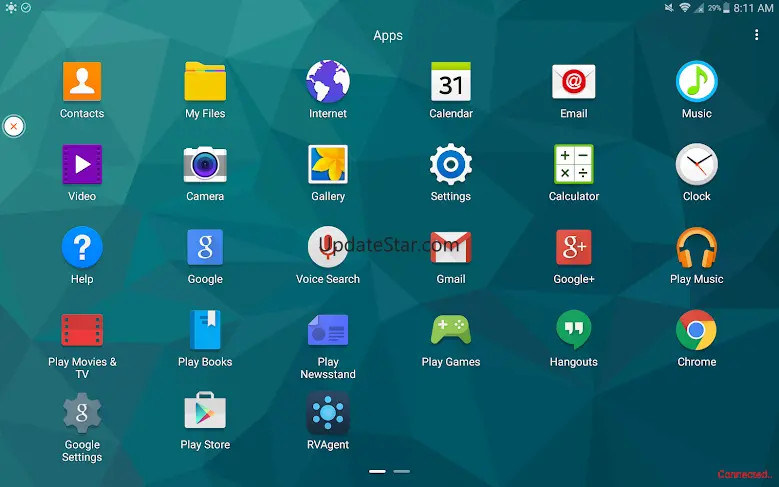Open Play Movies & TV app
This screenshot has height=487, width=779.
[82, 330]
